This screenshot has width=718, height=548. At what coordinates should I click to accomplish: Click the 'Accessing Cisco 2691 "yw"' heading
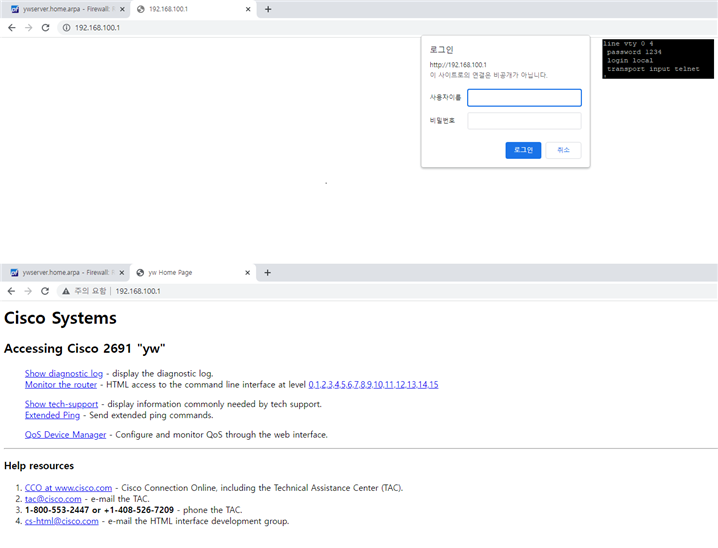pos(85,348)
